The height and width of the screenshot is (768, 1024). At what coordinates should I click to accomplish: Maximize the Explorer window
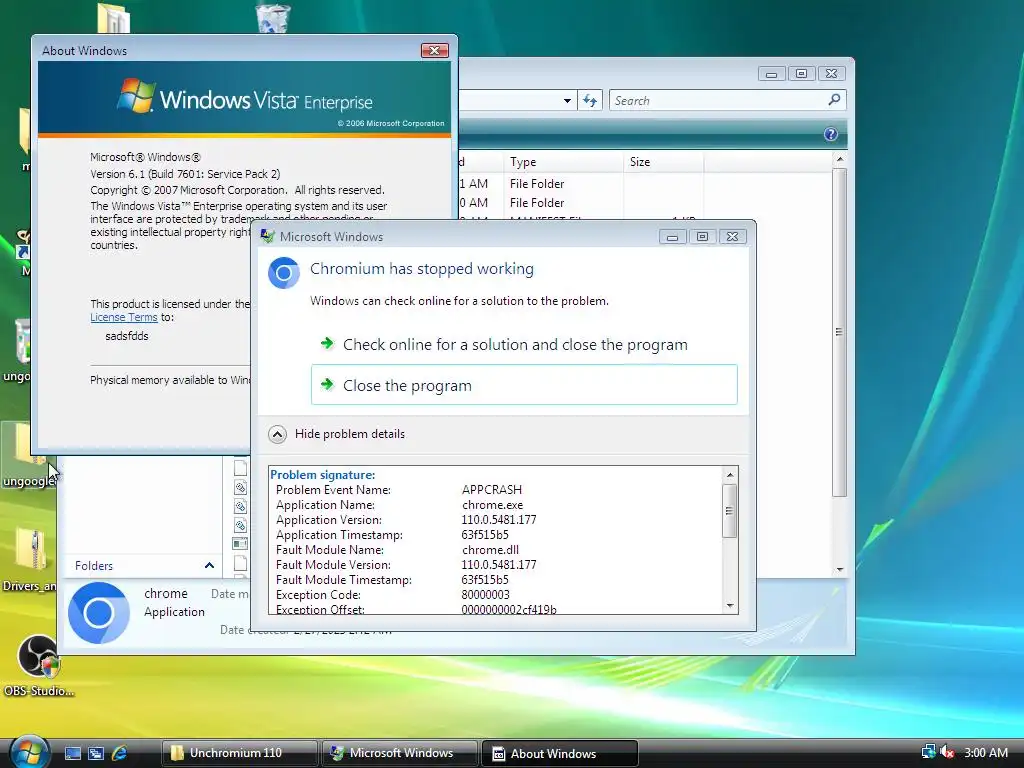pos(801,74)
